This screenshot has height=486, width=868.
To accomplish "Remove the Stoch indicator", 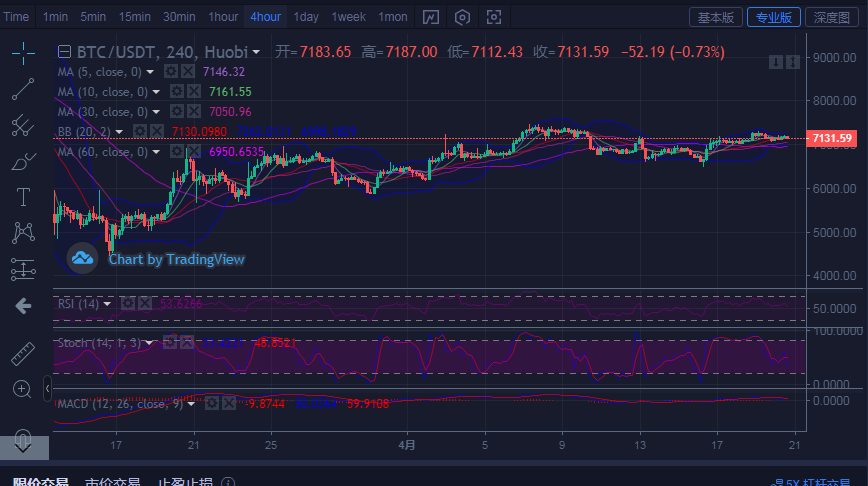I will pos(187,343).
